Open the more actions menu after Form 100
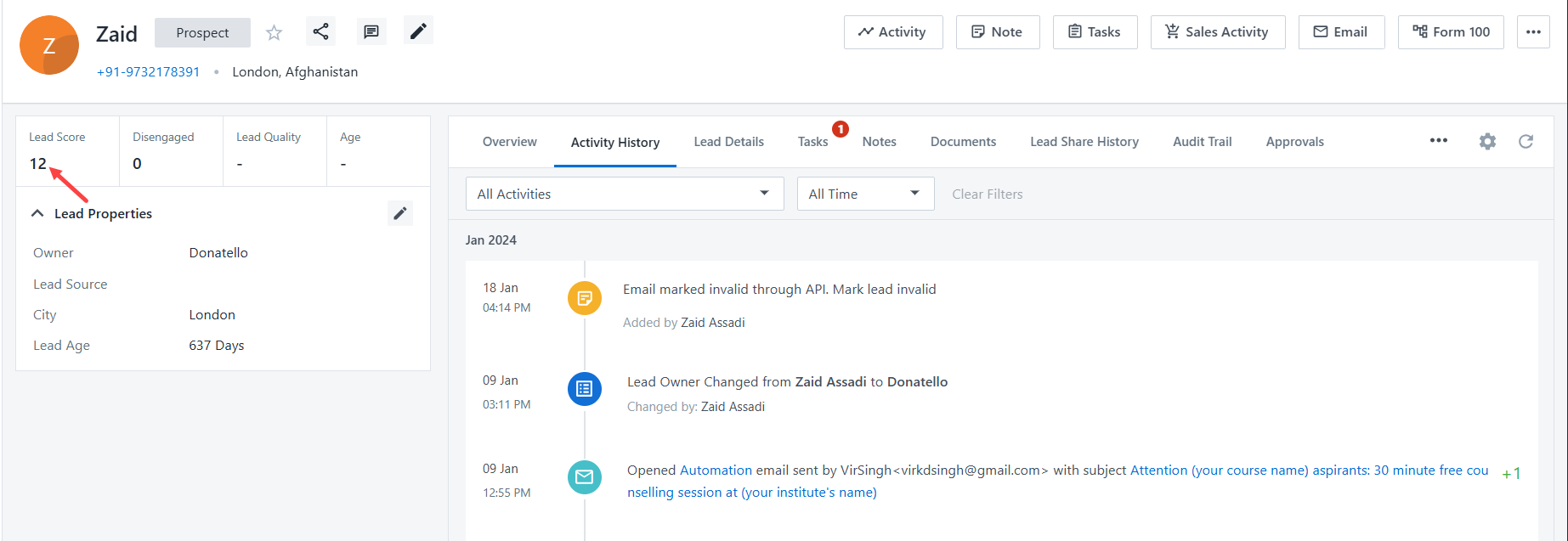Screen dimensions: 1568x541 (1533, 32)
